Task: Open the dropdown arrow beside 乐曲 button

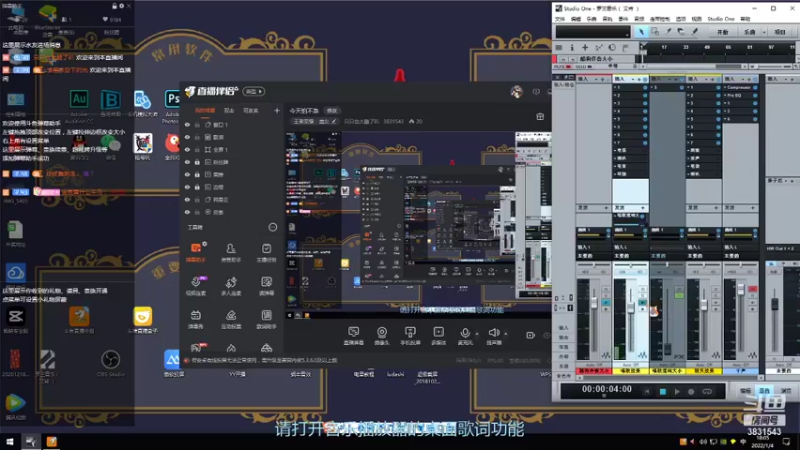Action: tap(764, 32)
